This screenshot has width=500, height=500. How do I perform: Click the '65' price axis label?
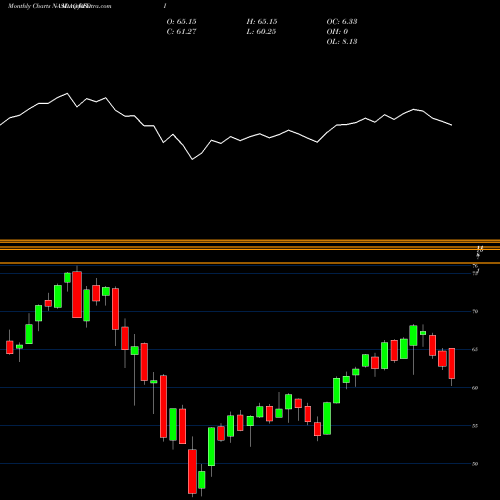point(475,349)
